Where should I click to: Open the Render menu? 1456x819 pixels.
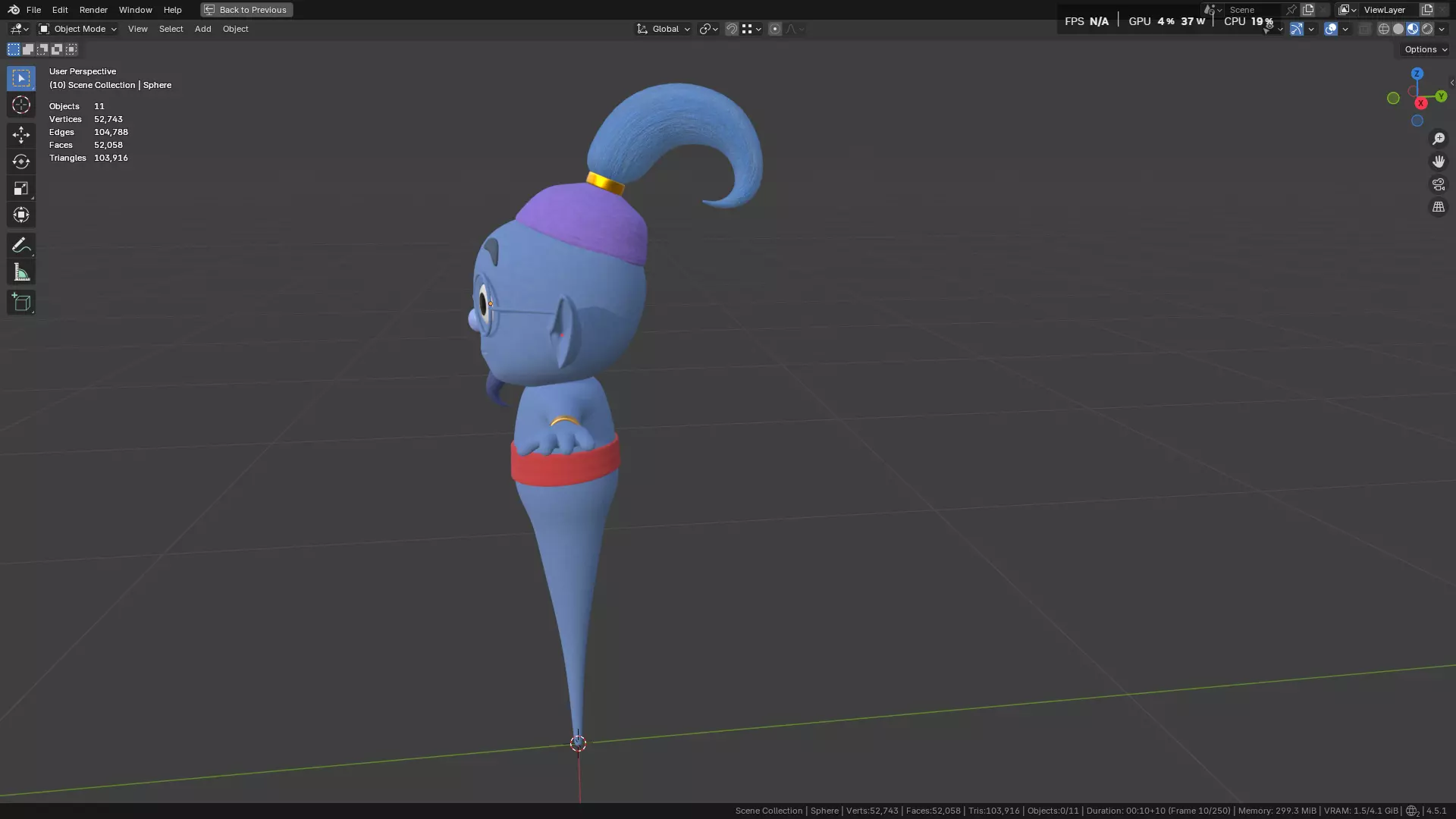click(x=93, y=10)
